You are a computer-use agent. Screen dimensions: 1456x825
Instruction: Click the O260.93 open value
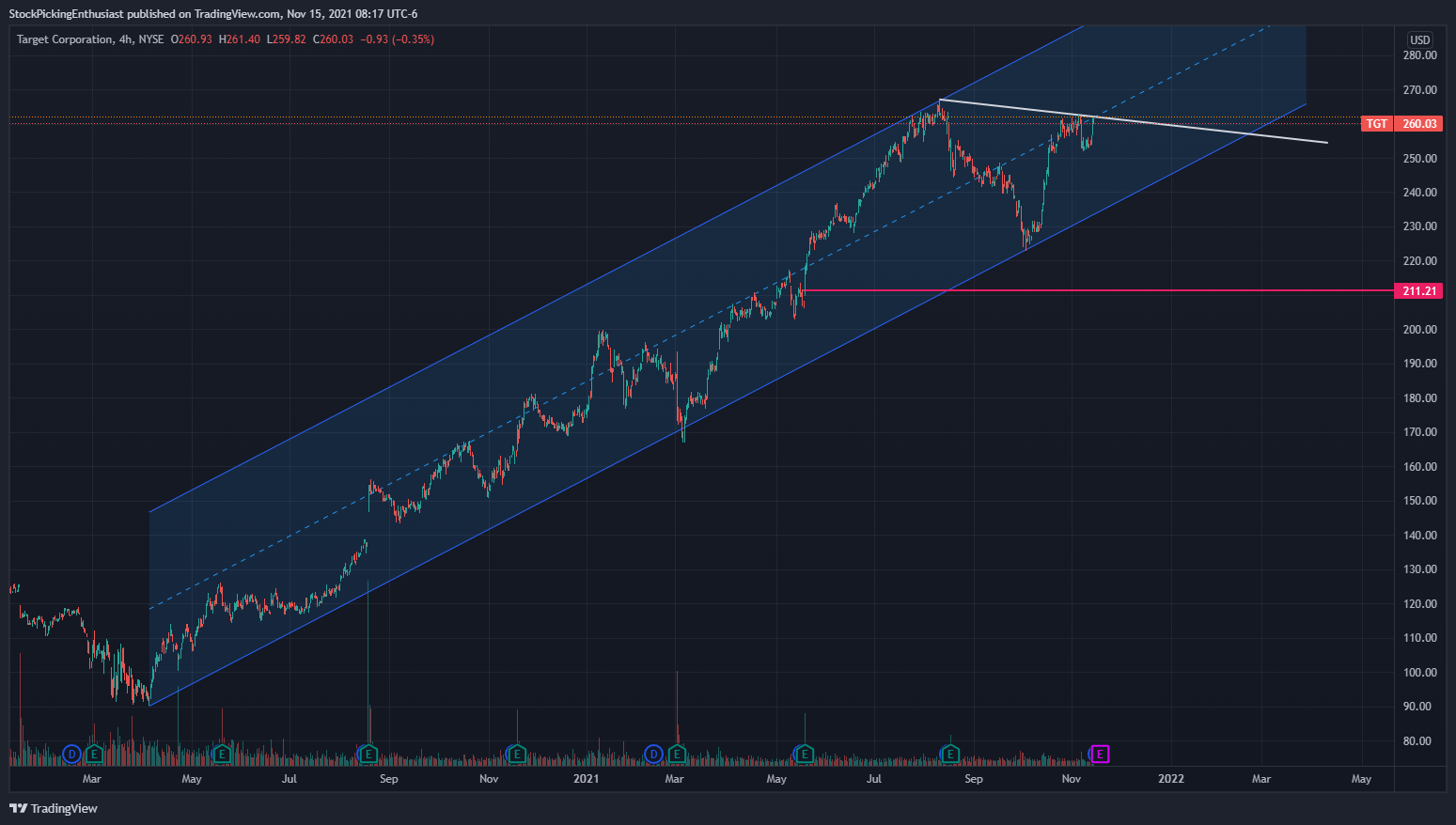point(192,39)
